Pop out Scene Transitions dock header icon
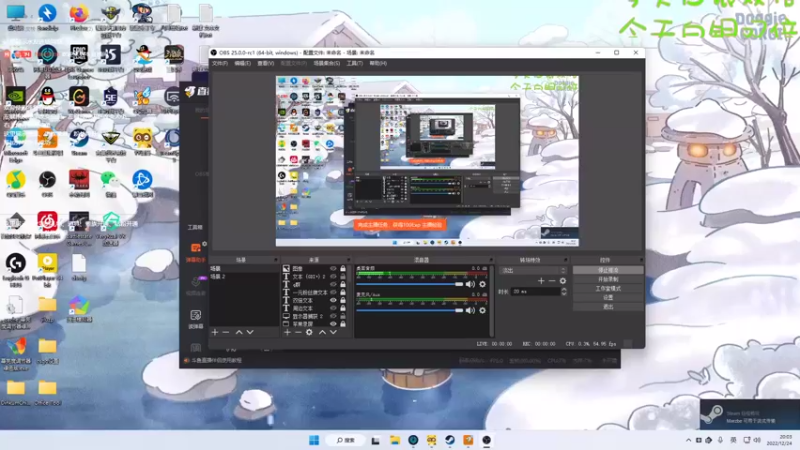The width and height of the screenshot is (800, 450). click(x=565, y=260)
